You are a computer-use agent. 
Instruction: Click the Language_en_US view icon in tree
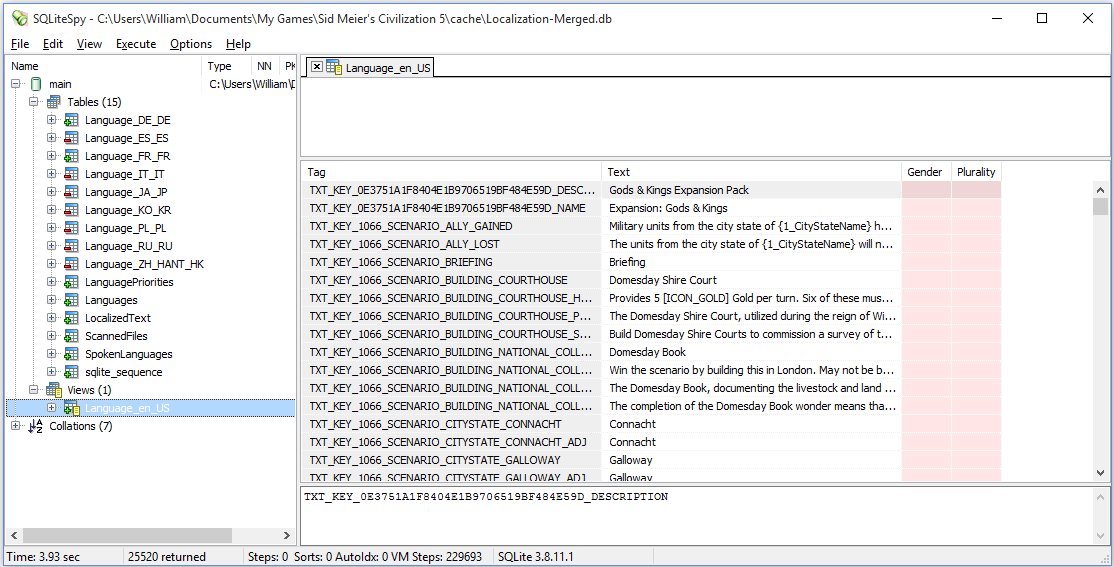(x=71, y=408)
